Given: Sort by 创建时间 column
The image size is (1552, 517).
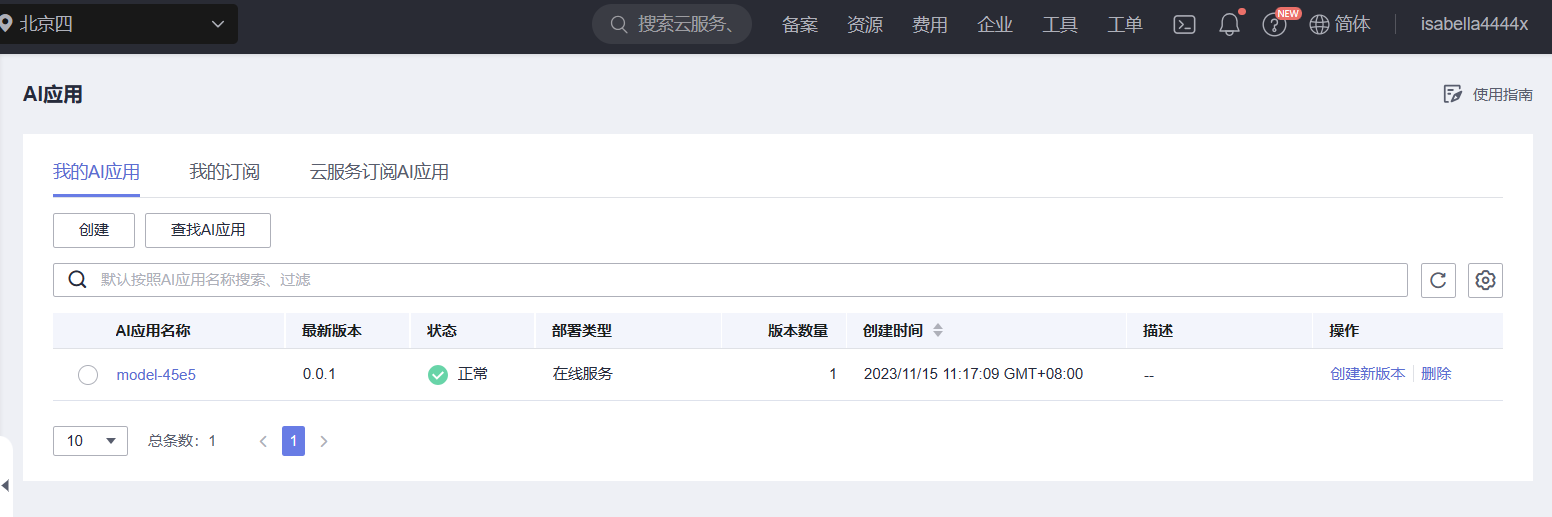Looking at the screenshot, I should (x=938, y=331).
